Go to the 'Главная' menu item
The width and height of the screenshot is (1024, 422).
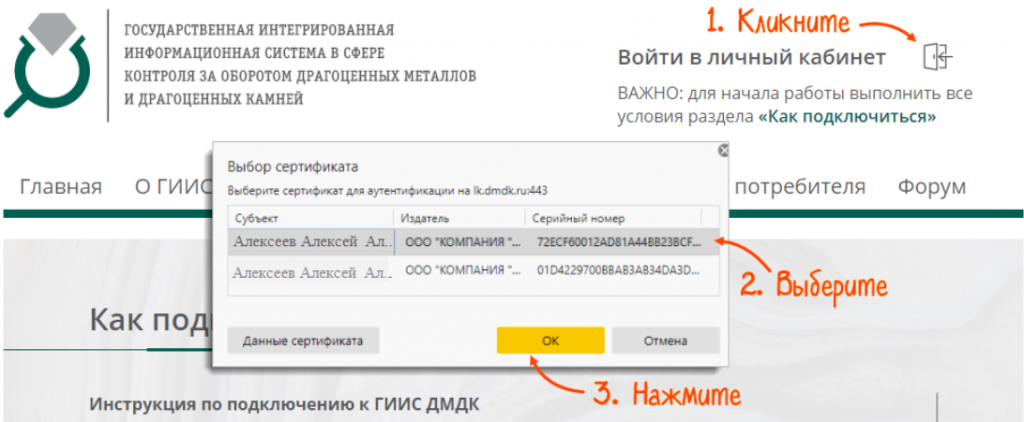click(x=61, y=187)
